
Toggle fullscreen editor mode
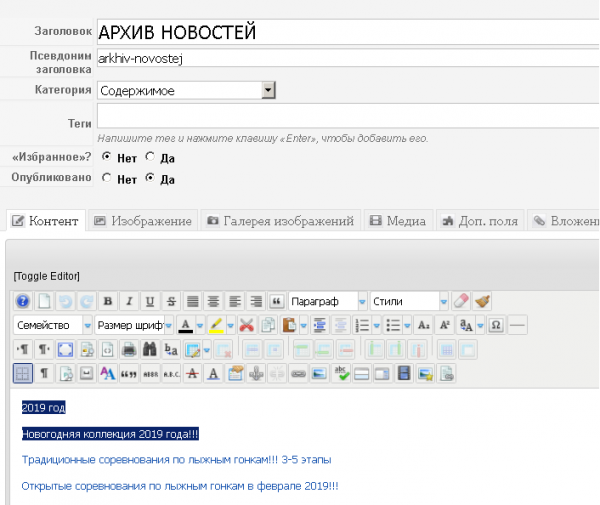click(65, 350)
